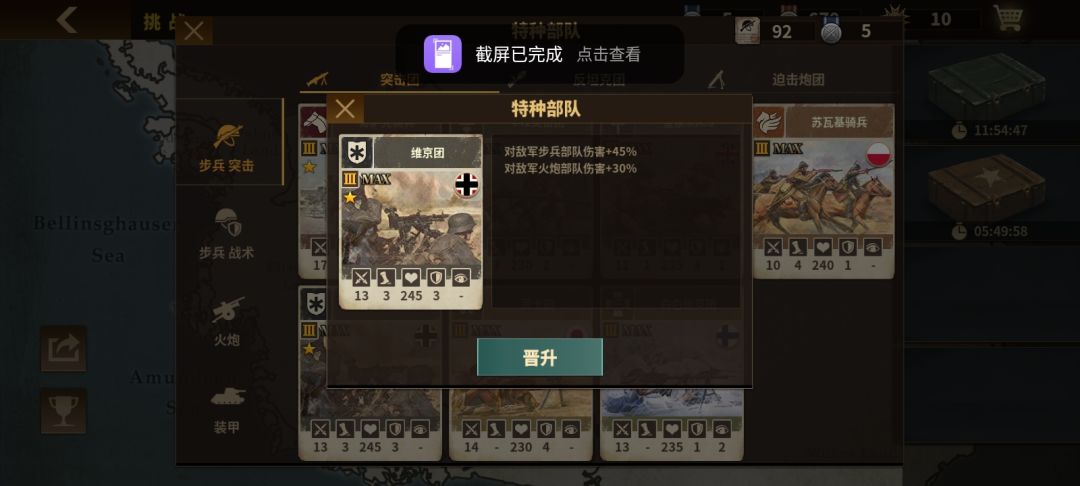Click the share export icon

tap(63, 348)
